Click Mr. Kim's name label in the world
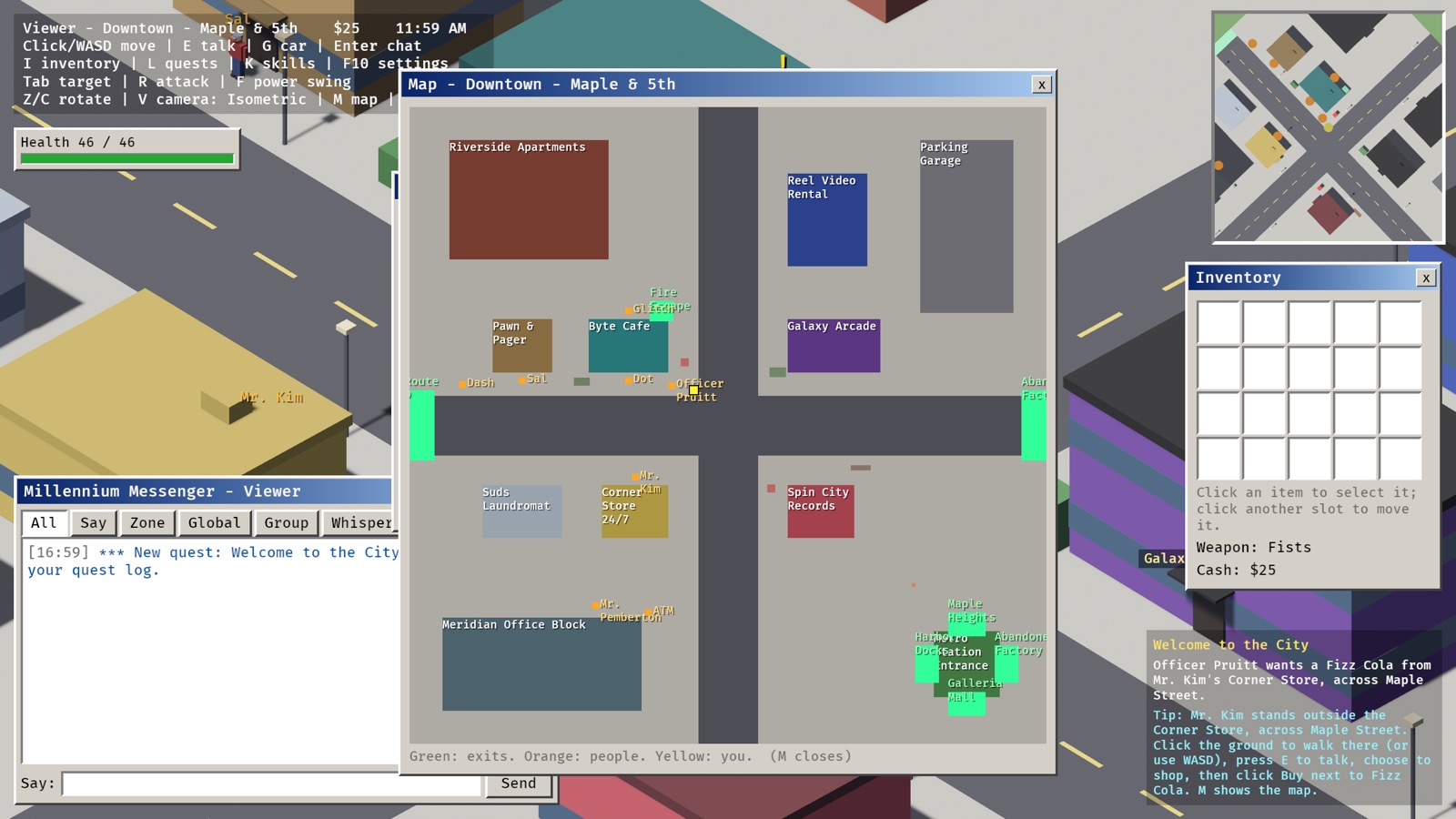The width and height of the screenshot is (1456, 819). (272, 398)
